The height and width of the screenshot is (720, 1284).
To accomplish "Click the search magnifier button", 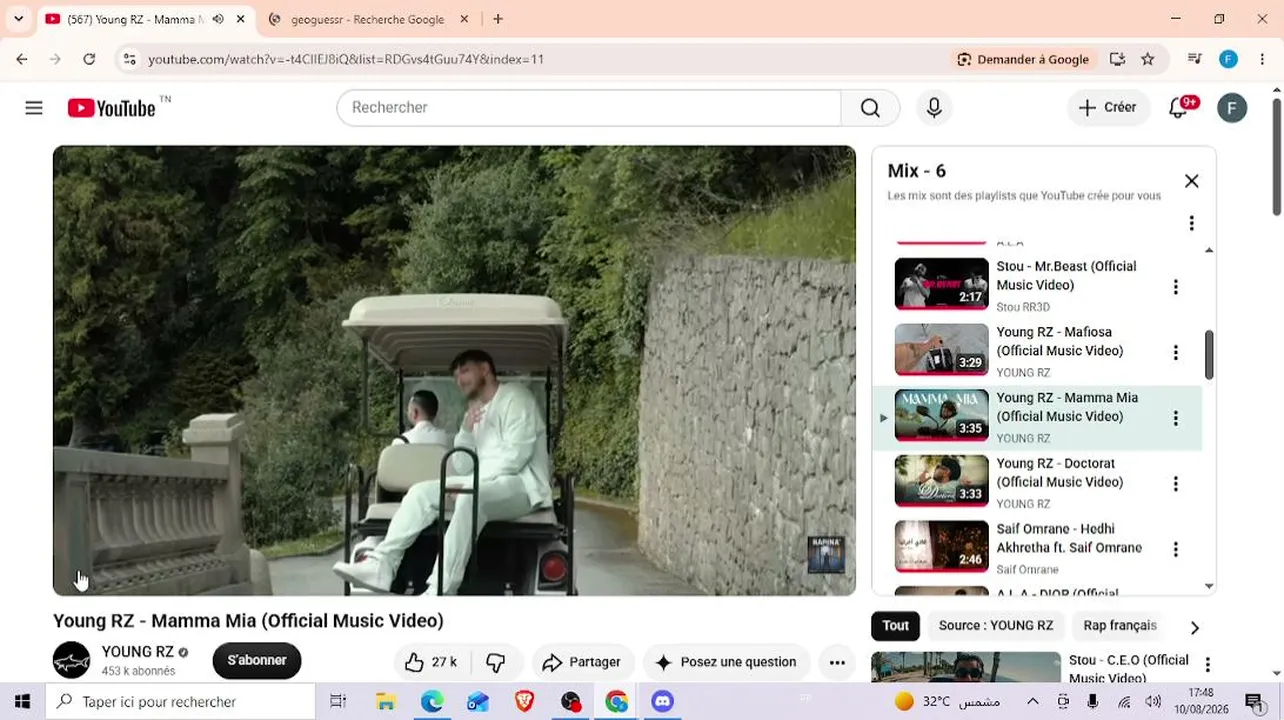I will 870,108.
